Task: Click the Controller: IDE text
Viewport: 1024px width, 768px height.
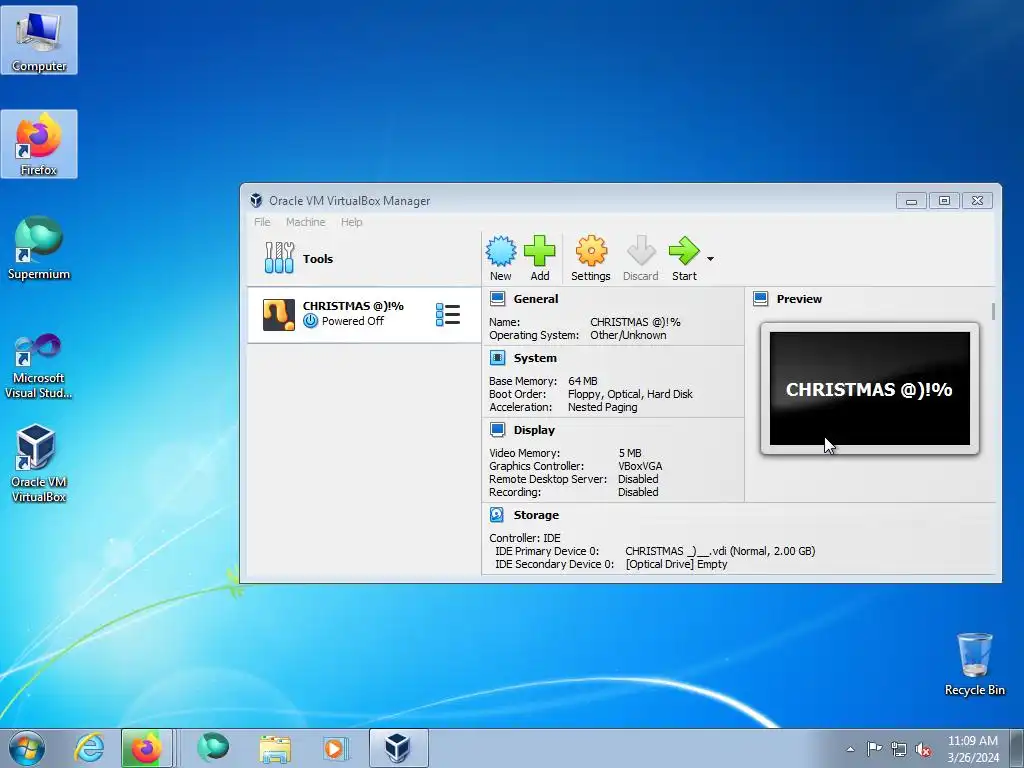Action: click(524, 537)
